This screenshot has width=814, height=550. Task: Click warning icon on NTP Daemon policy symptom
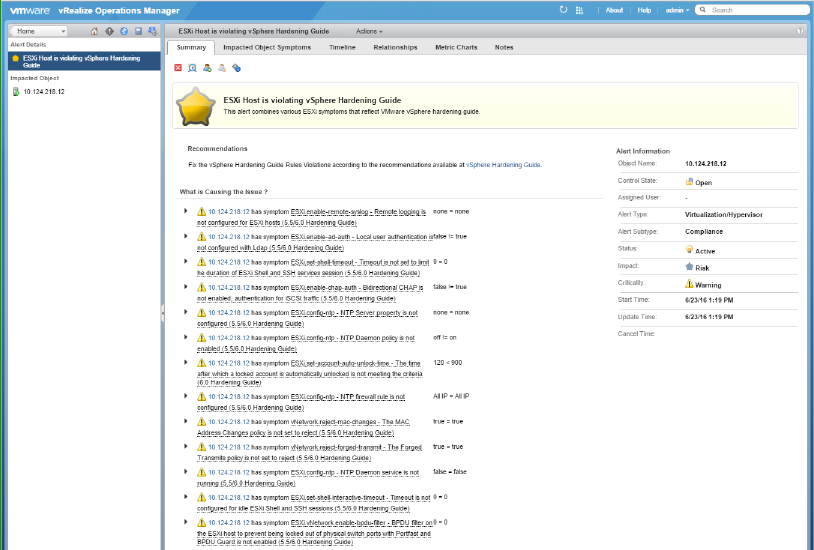point(201,338)
